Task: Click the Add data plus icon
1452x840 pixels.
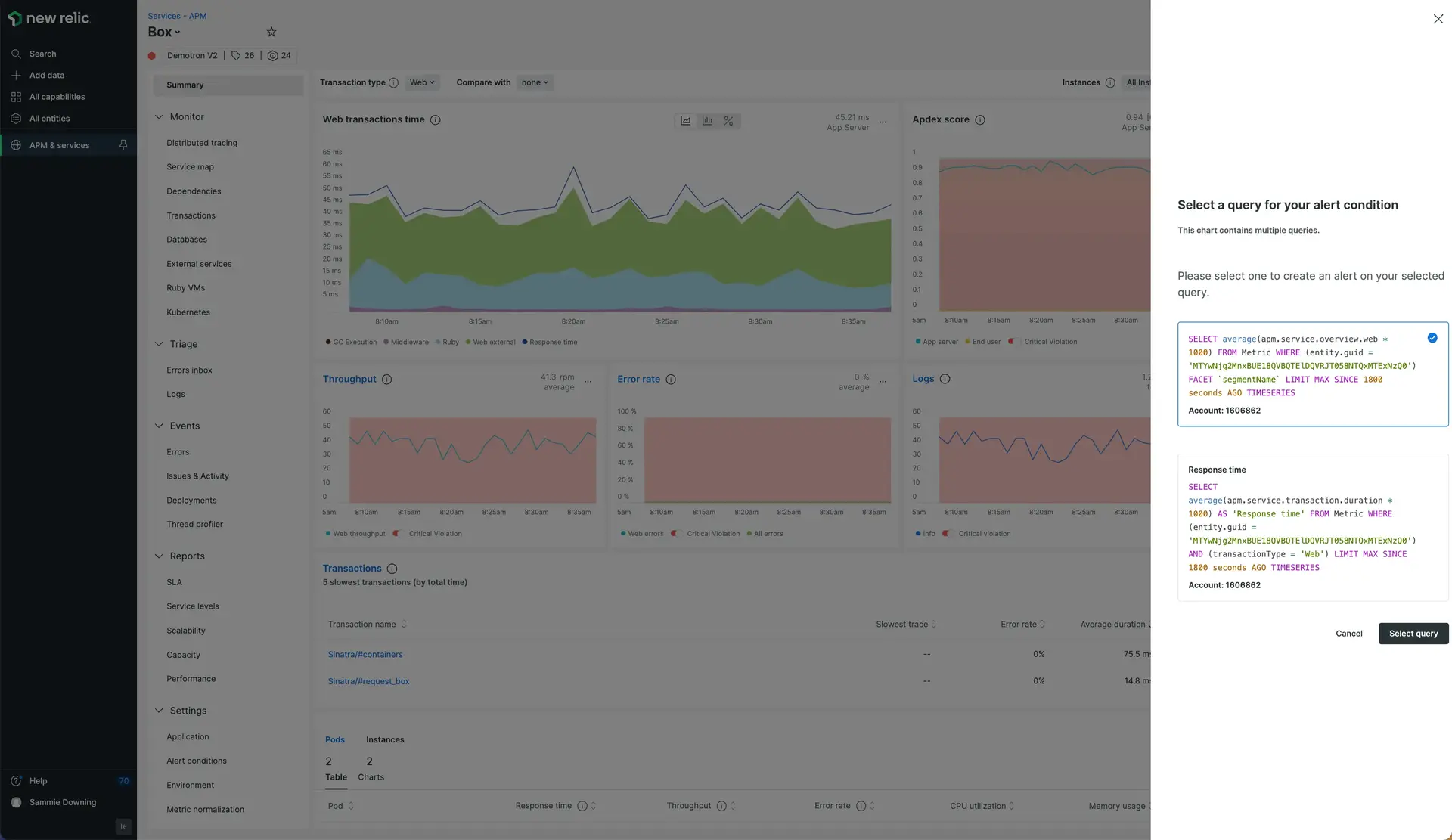Action: 16,76
